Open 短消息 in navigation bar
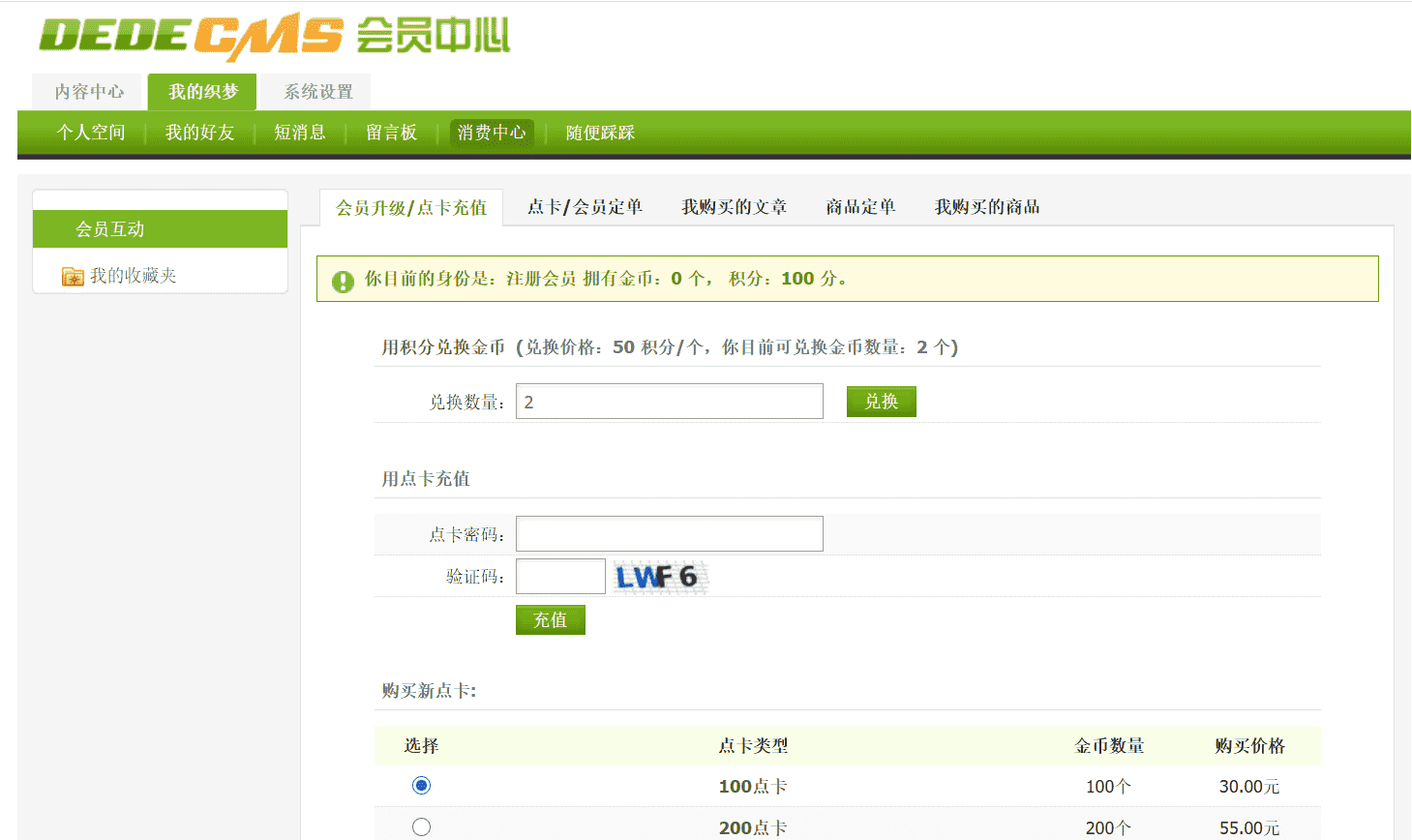Image resolution: width=1412 pixels, height=840 pixels. coord(299,133)
